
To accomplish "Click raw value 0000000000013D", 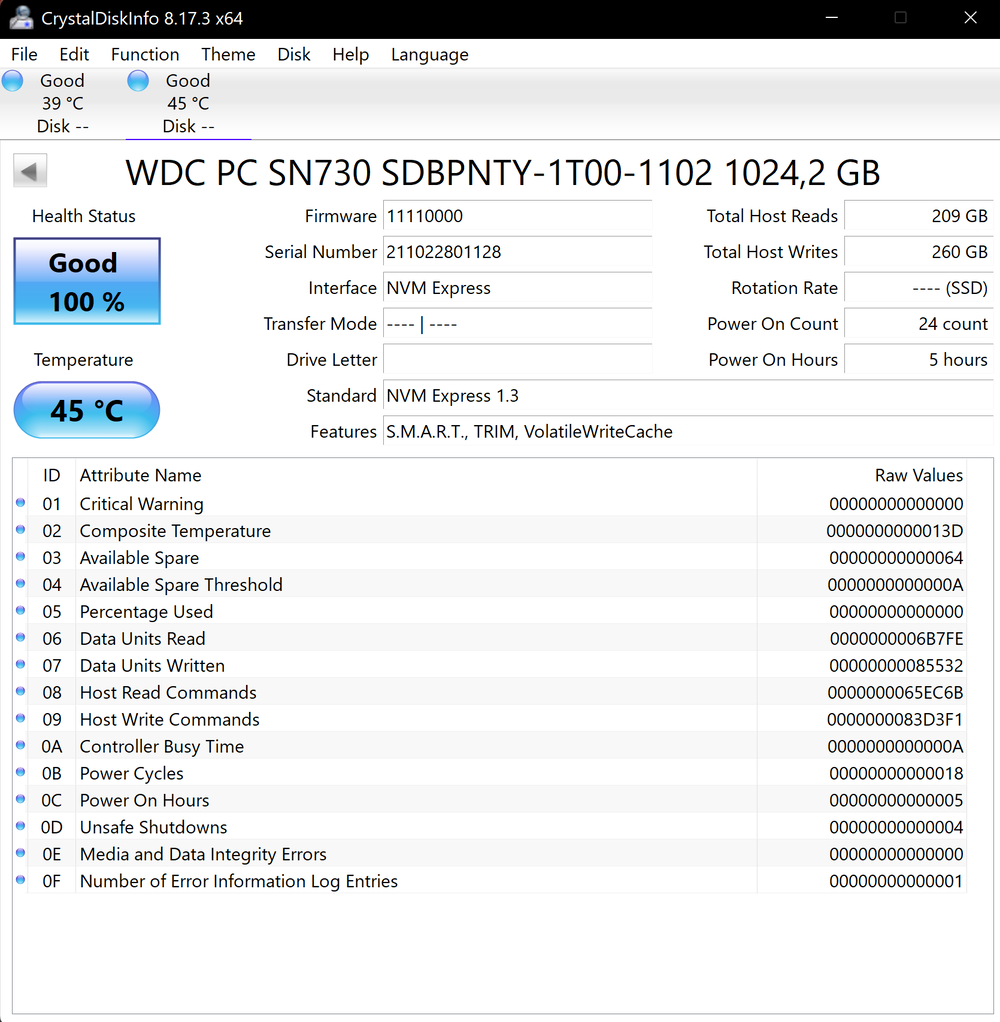I will click(894, 531).
